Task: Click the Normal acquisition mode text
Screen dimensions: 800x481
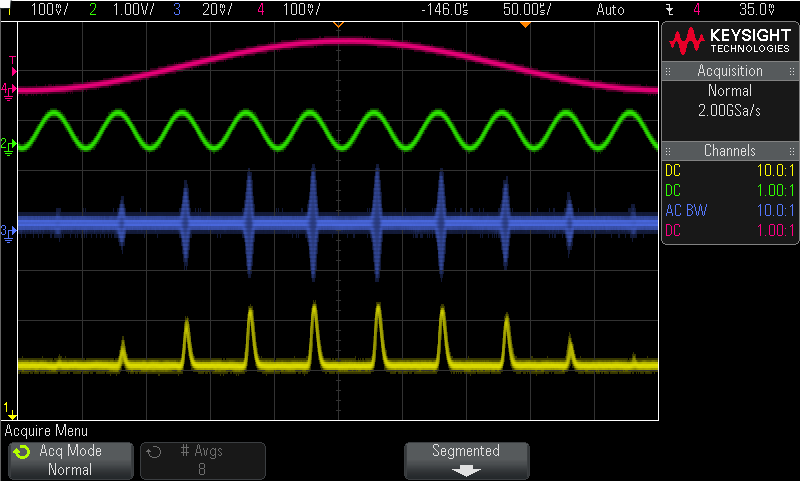Action: pyautogui.click(x=730, y=91)
